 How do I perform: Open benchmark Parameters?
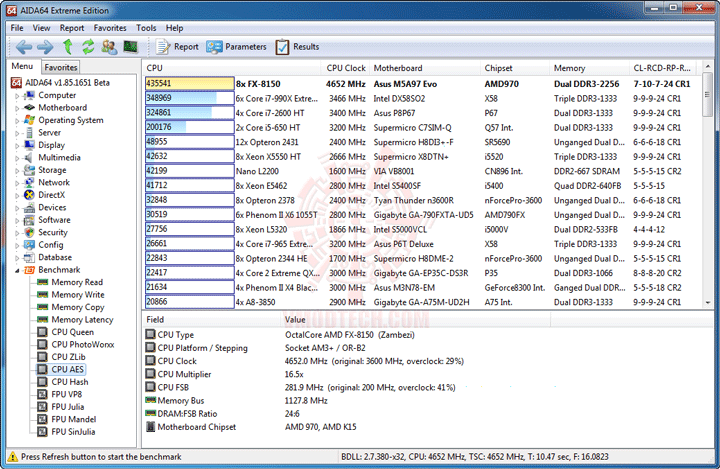236,47
